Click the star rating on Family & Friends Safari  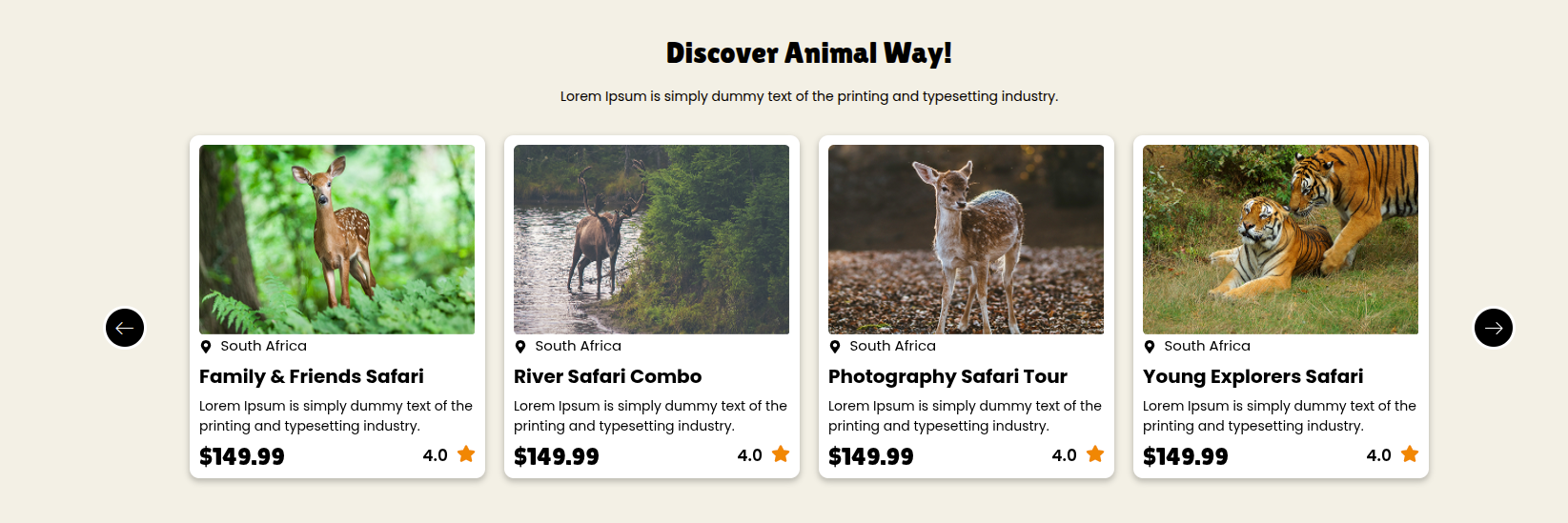tap(466, 454)
